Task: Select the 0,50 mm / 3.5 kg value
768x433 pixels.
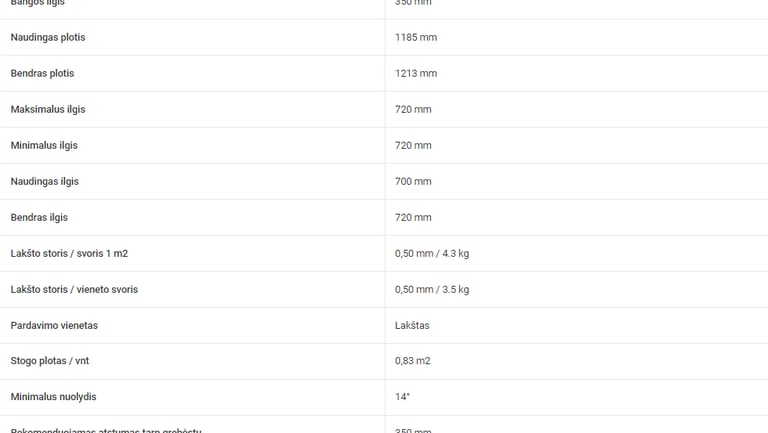Action: (x=432, y=289)
